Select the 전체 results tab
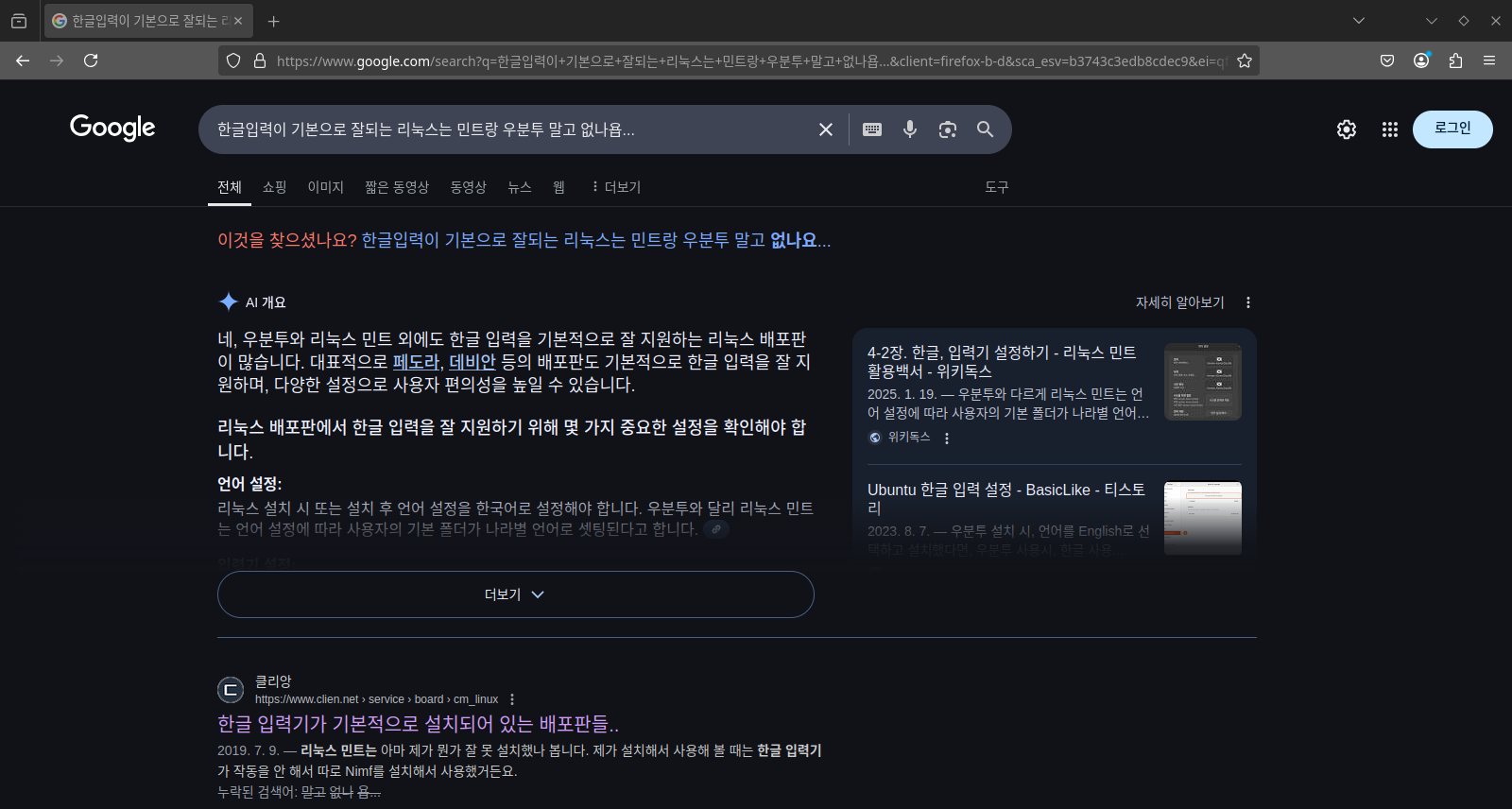Image resolution: width=1512 pixels, height=809 pixels. [230, 187]
